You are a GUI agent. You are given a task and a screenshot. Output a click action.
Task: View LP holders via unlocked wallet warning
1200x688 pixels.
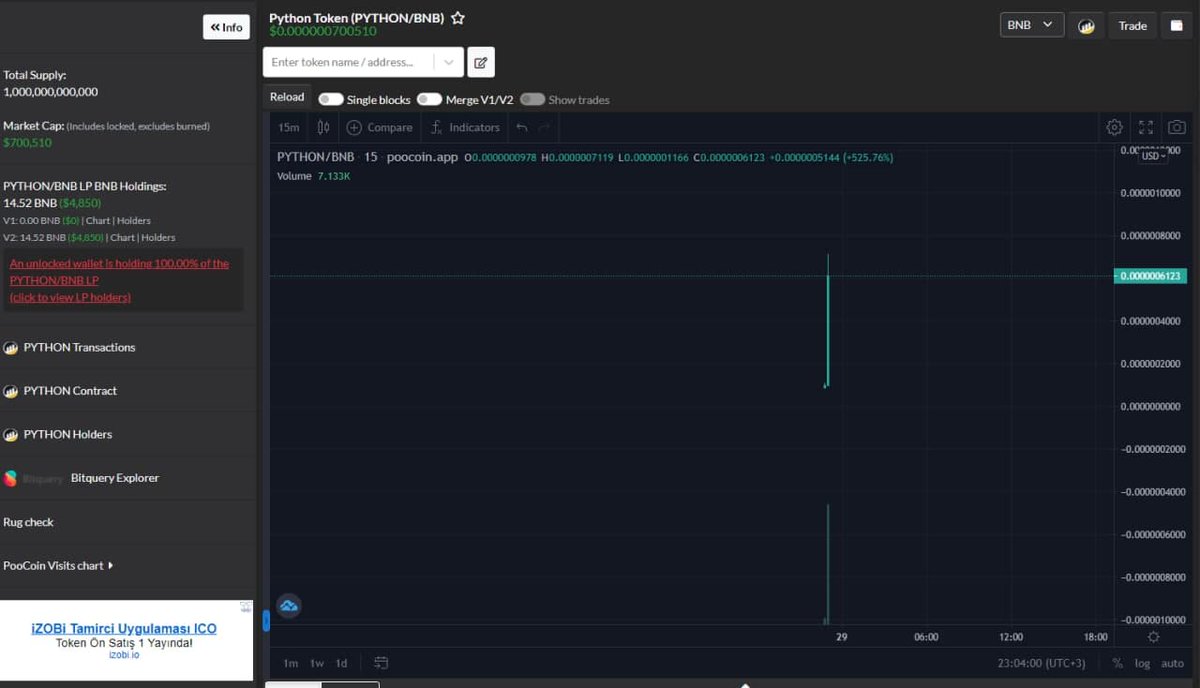[120, 280]
